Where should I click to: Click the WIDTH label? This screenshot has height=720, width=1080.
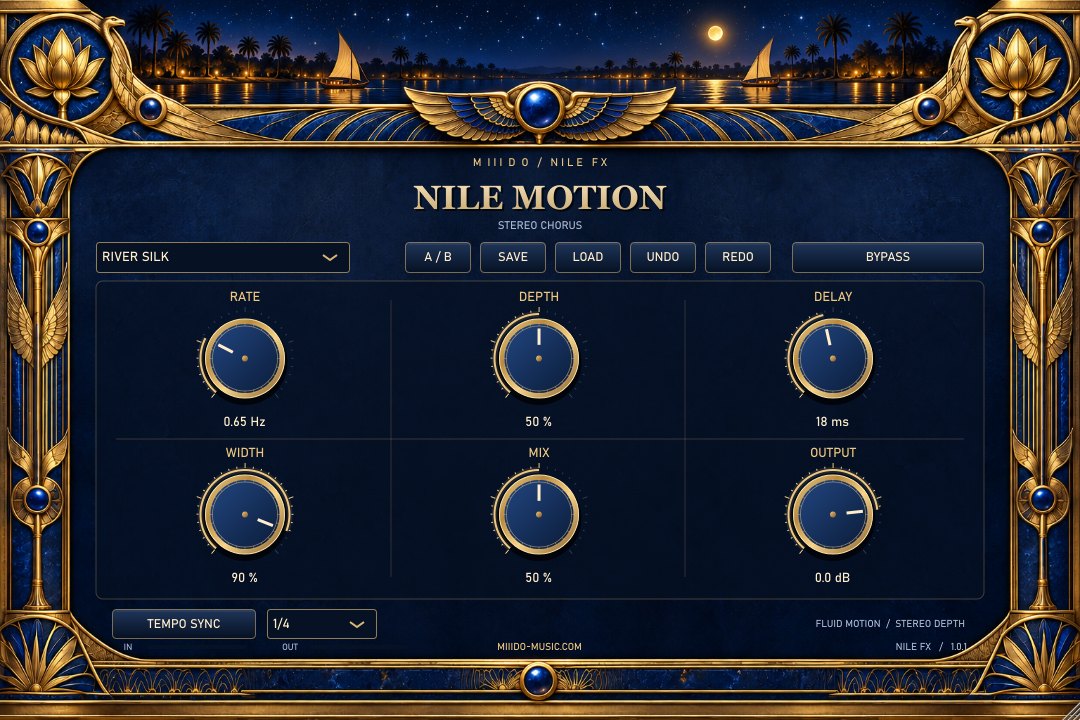pos(245,453)
